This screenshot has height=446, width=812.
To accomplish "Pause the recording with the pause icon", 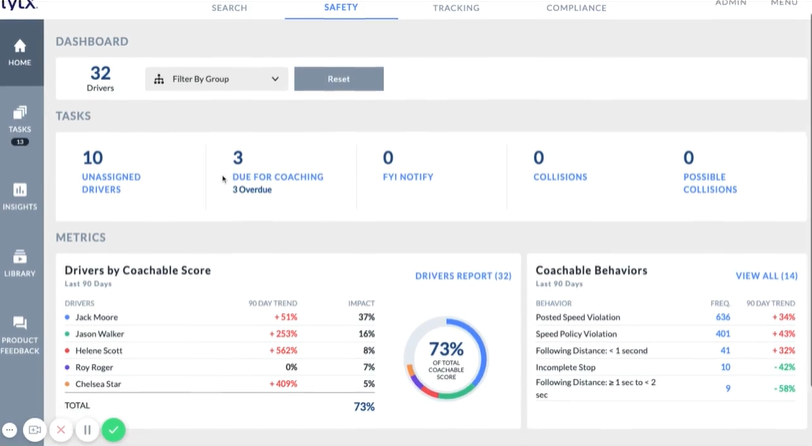I will pos(87,430).
